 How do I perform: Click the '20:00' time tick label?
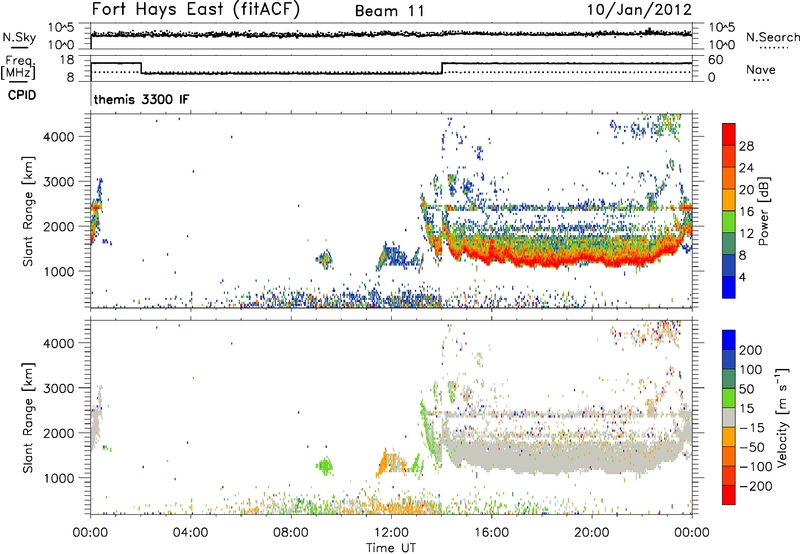click(592, 533)
